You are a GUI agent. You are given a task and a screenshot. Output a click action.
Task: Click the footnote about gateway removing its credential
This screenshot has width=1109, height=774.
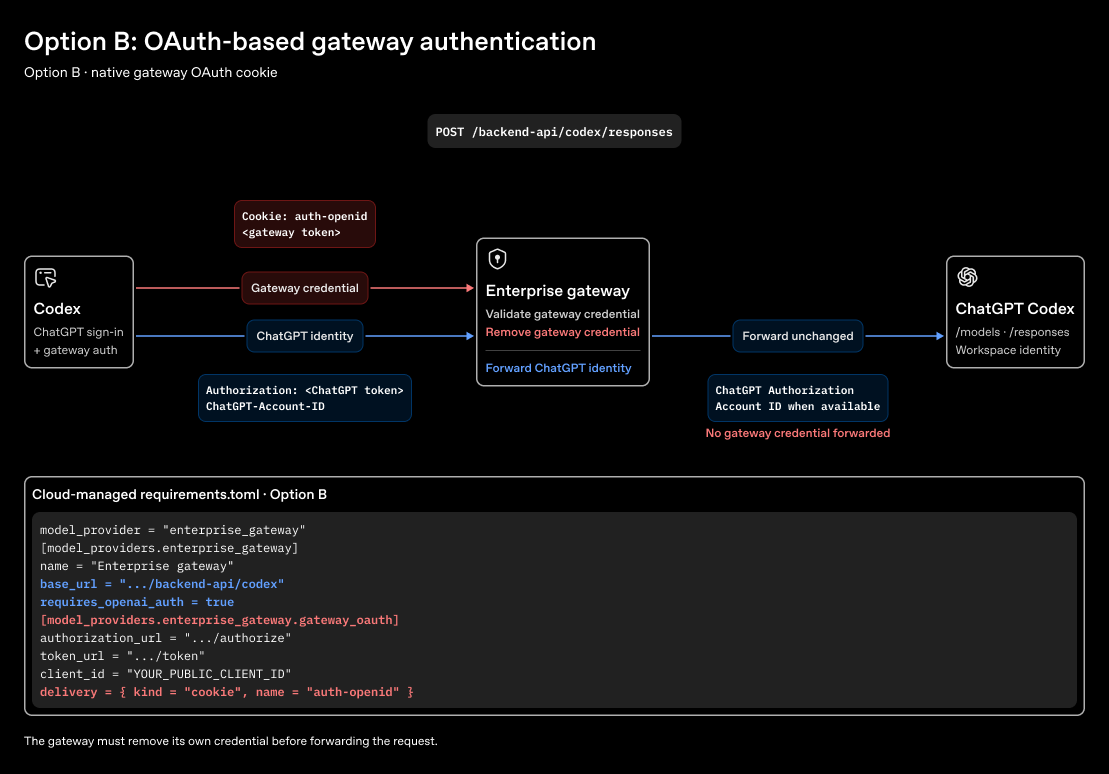pyautogui.click(x=231, y=741)
